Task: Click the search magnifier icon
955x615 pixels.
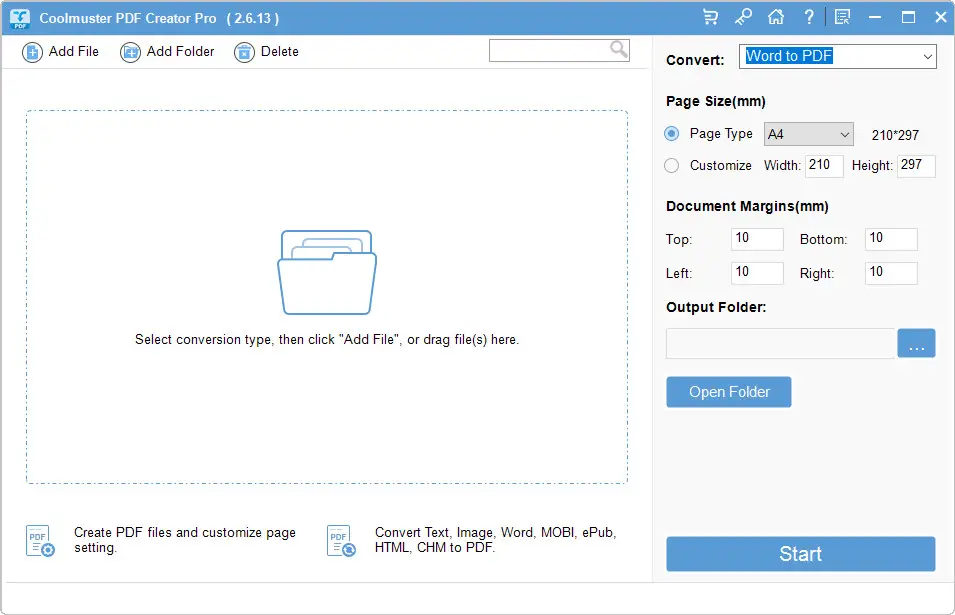Action: [618, 49]
